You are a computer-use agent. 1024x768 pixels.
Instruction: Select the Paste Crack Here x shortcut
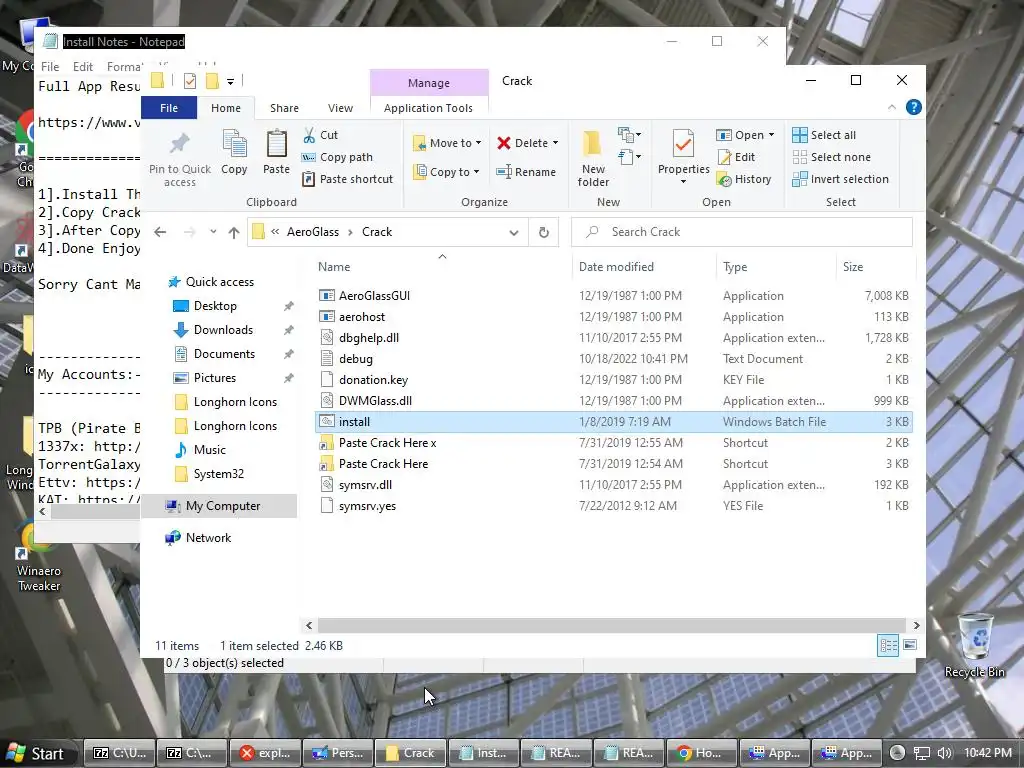click(387, 443)
